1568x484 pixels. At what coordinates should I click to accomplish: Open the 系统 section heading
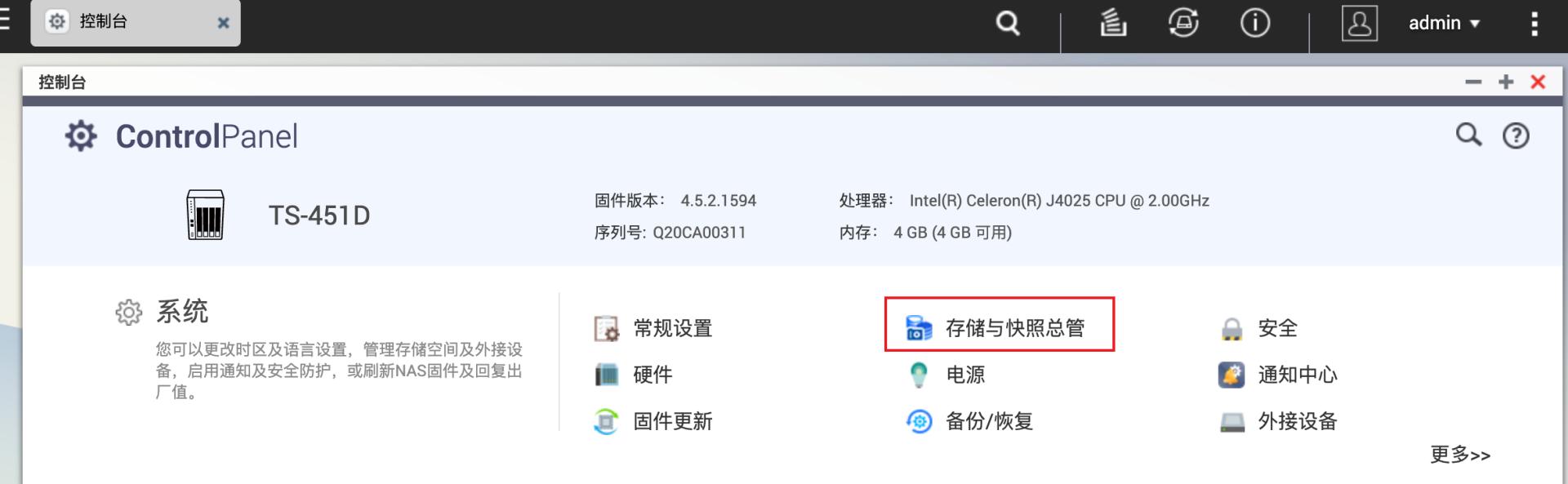182,311
